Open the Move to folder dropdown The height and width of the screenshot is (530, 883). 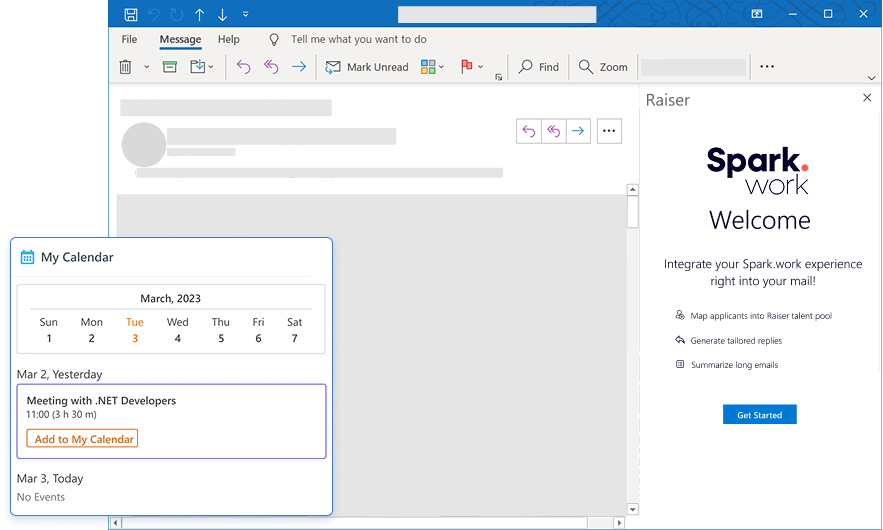coord(202,67)
